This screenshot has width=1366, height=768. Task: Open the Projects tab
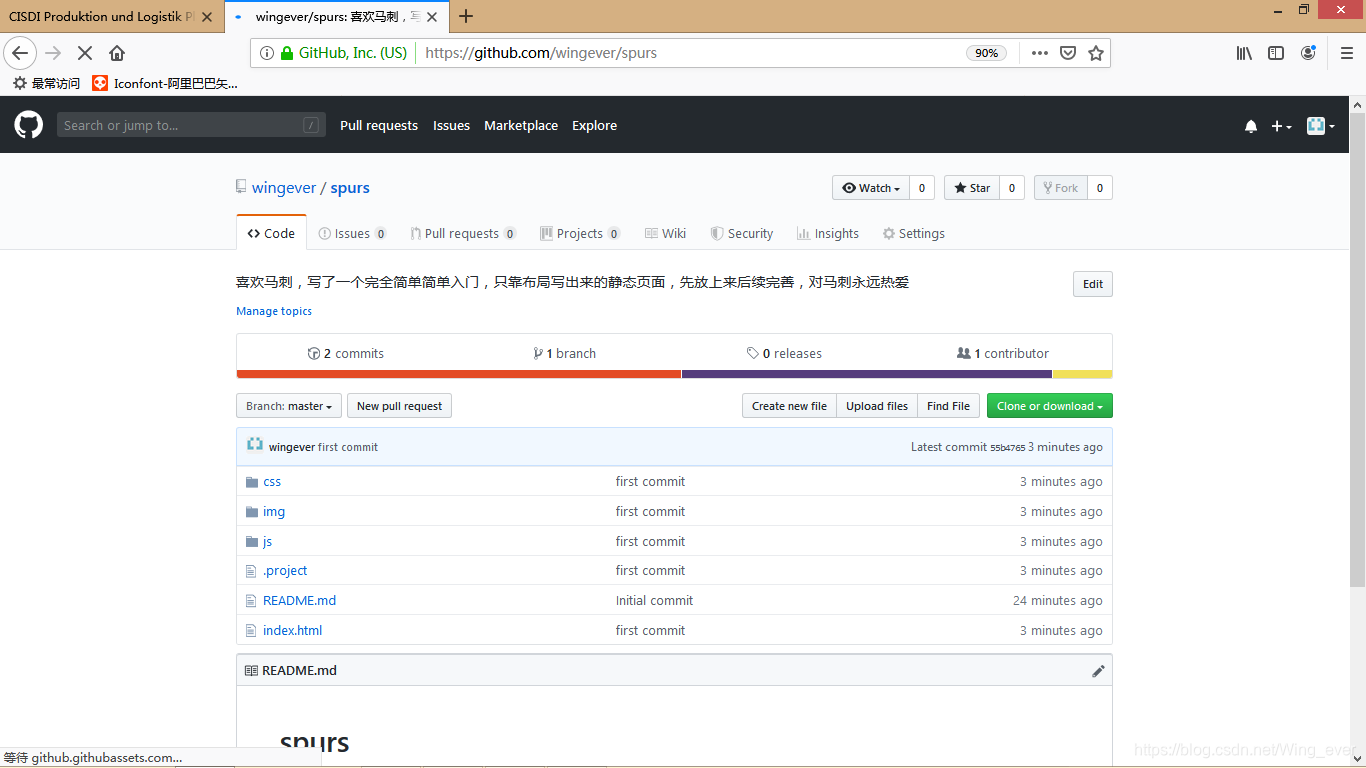click(x=580, y=233)
